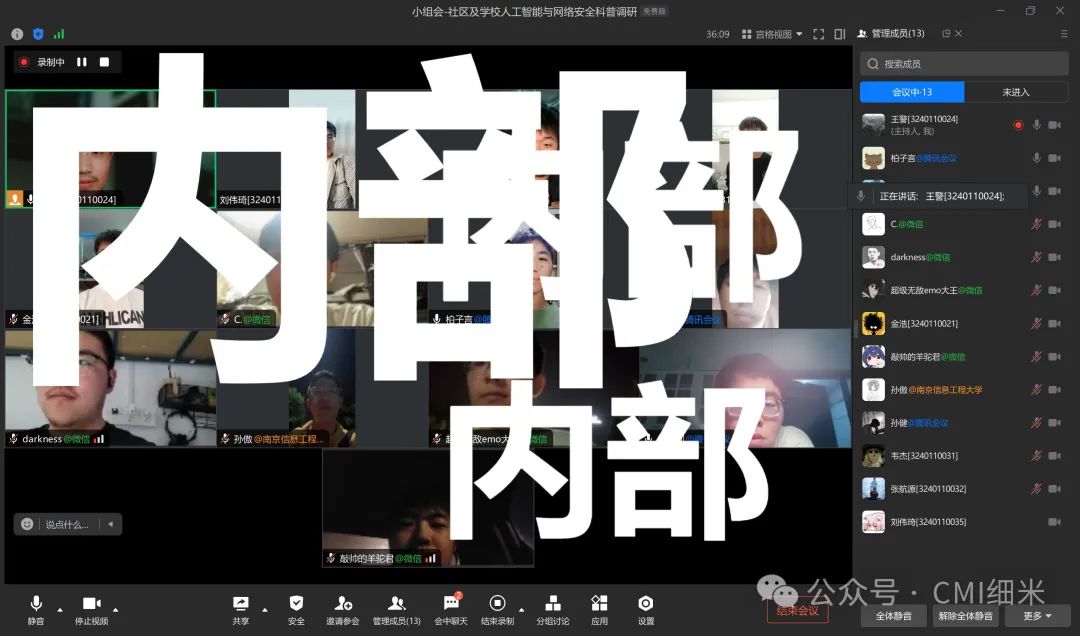Toggle camera for 超级无敌emo大王
Screen dimensions: 1080x636
click(1055, 290)
